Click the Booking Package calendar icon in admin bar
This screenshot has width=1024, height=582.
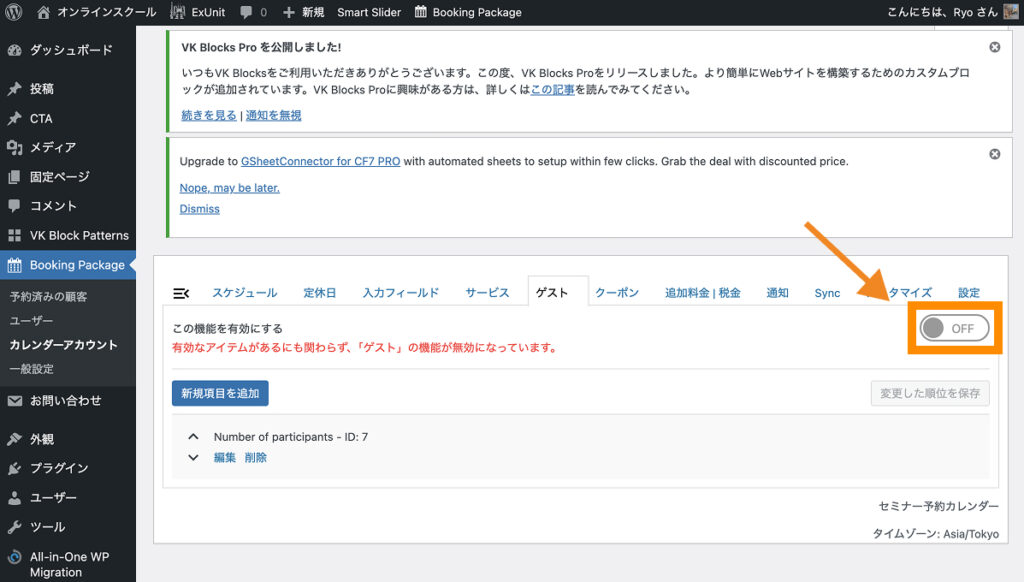(421, 12)
